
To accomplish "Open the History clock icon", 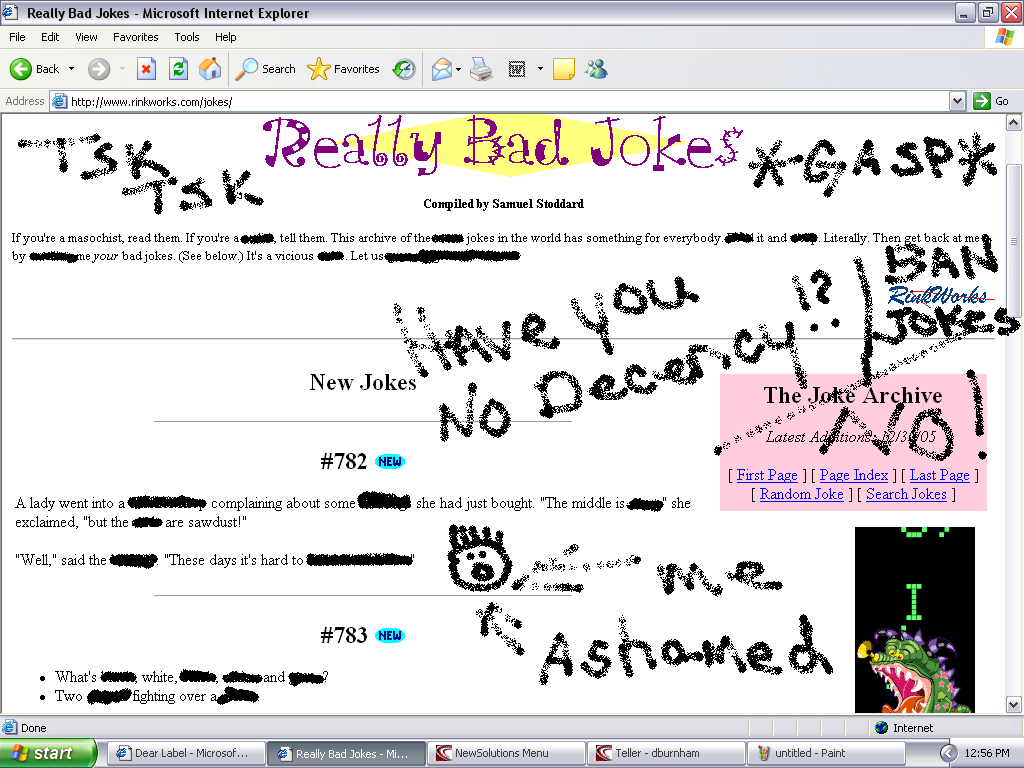I will [x=404, y=69].
